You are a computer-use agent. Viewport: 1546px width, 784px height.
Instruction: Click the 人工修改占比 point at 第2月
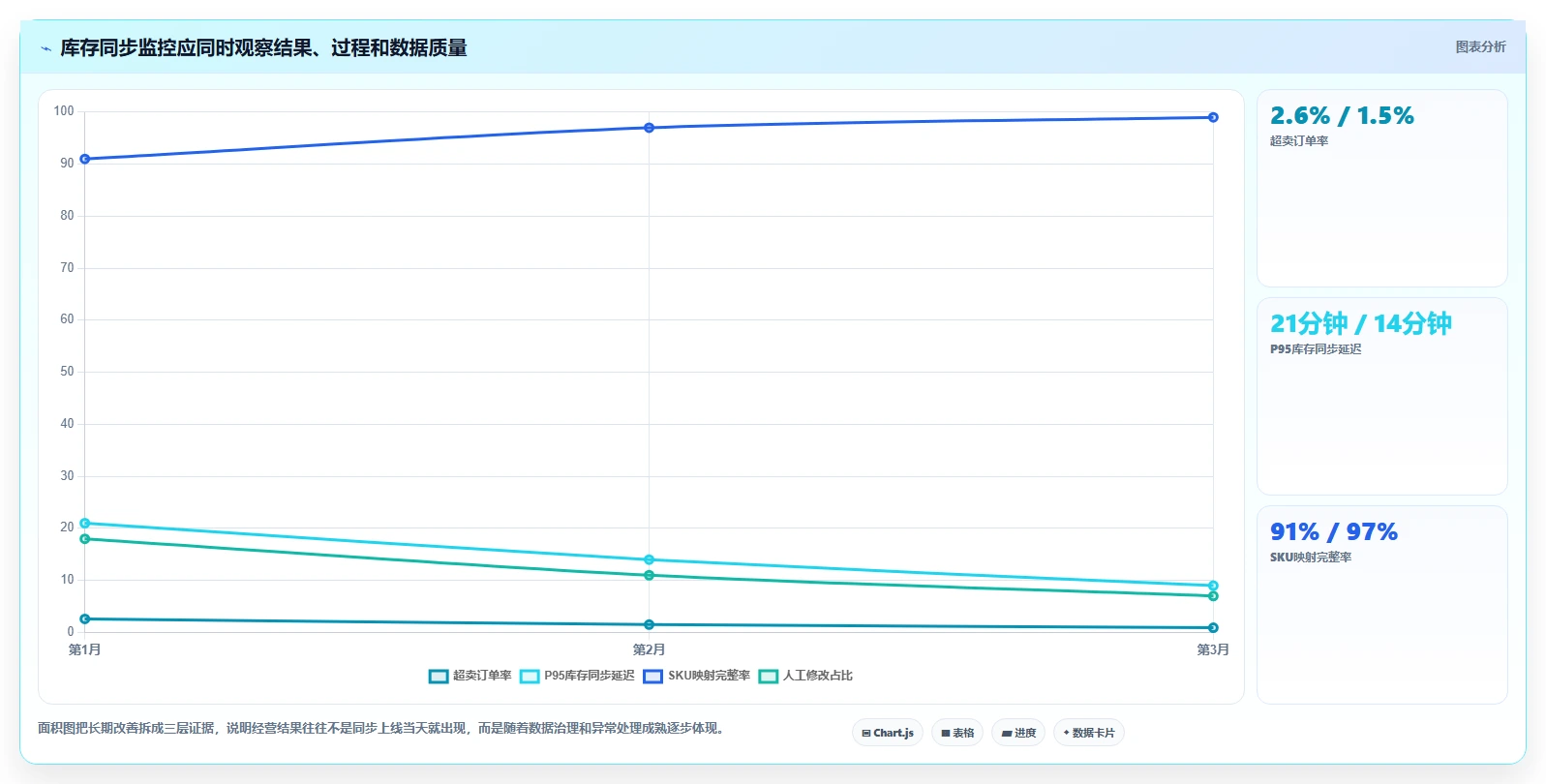click(x=650, y=576)
